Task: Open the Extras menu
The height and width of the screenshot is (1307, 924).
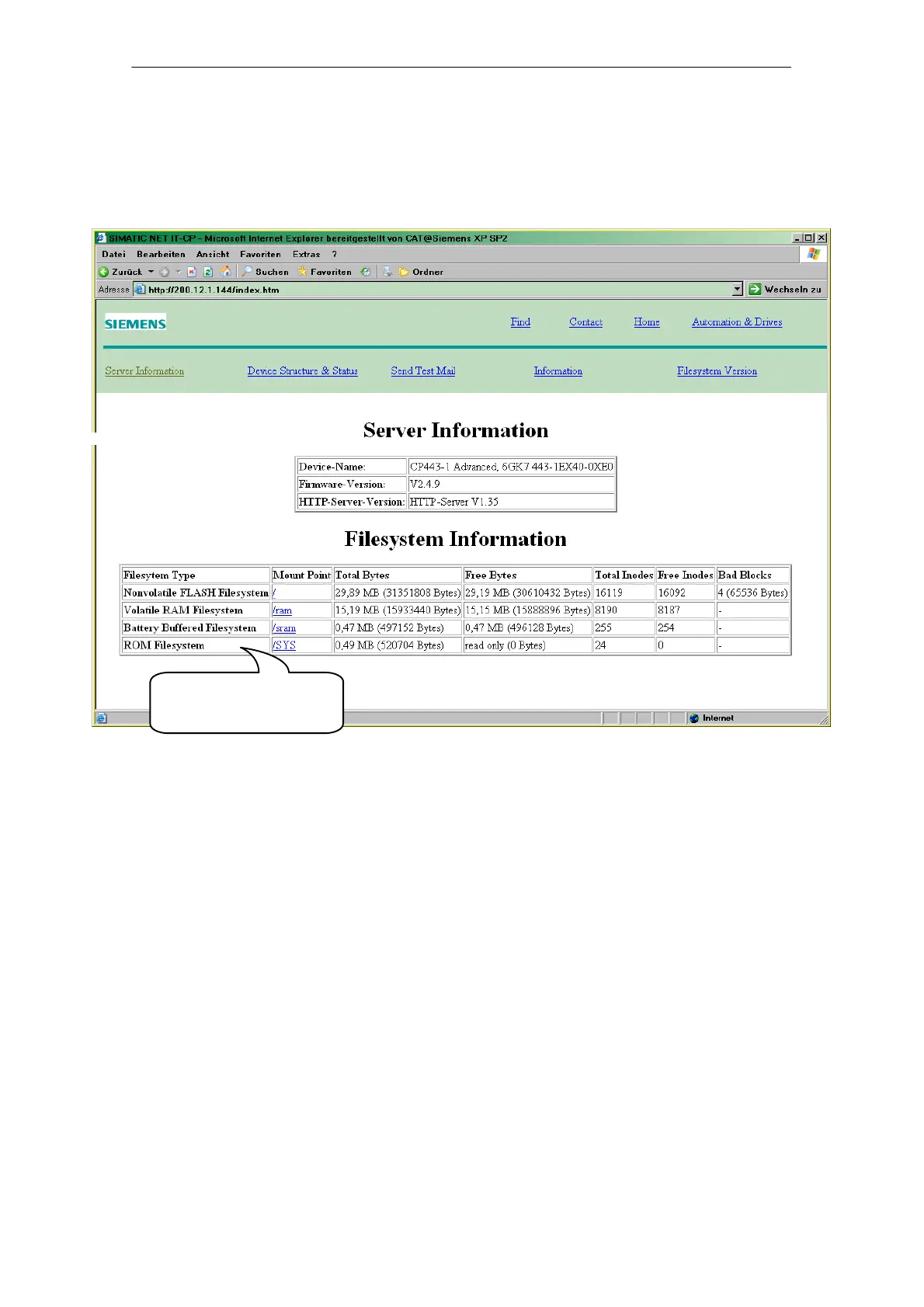Action: 307,254
